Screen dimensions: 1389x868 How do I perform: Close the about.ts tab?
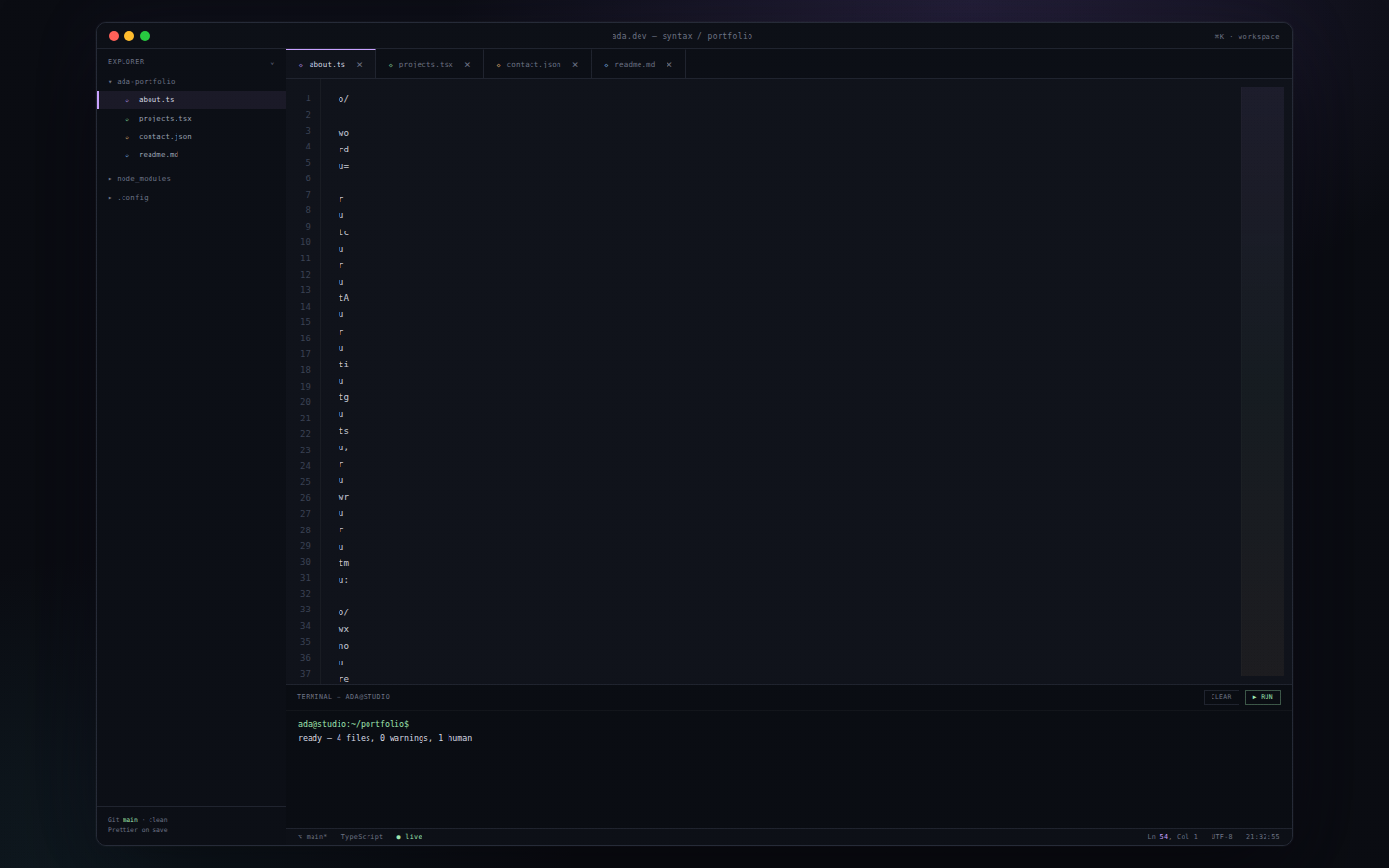pyautogui.click(x=360, y=65)
